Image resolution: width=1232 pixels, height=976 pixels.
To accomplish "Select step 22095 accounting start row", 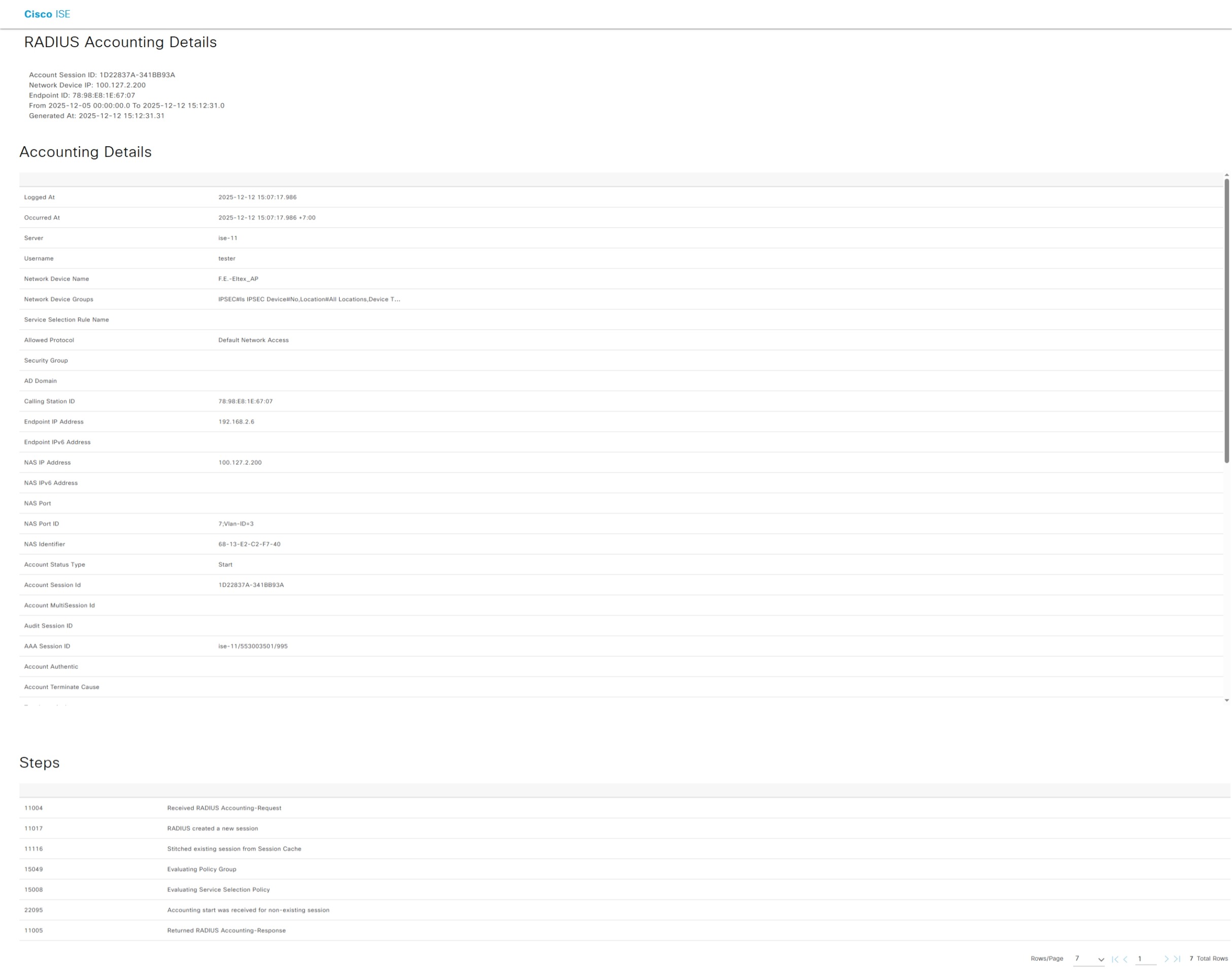I will tap(248, 910).
